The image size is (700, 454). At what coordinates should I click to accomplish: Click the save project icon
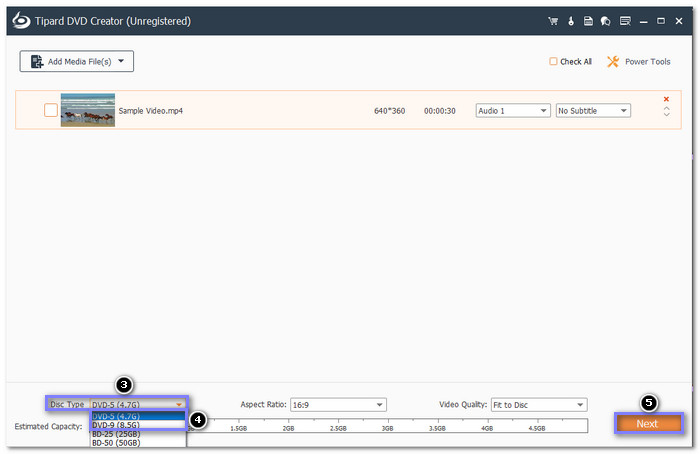pyautogui.click(x=588, y=21)
